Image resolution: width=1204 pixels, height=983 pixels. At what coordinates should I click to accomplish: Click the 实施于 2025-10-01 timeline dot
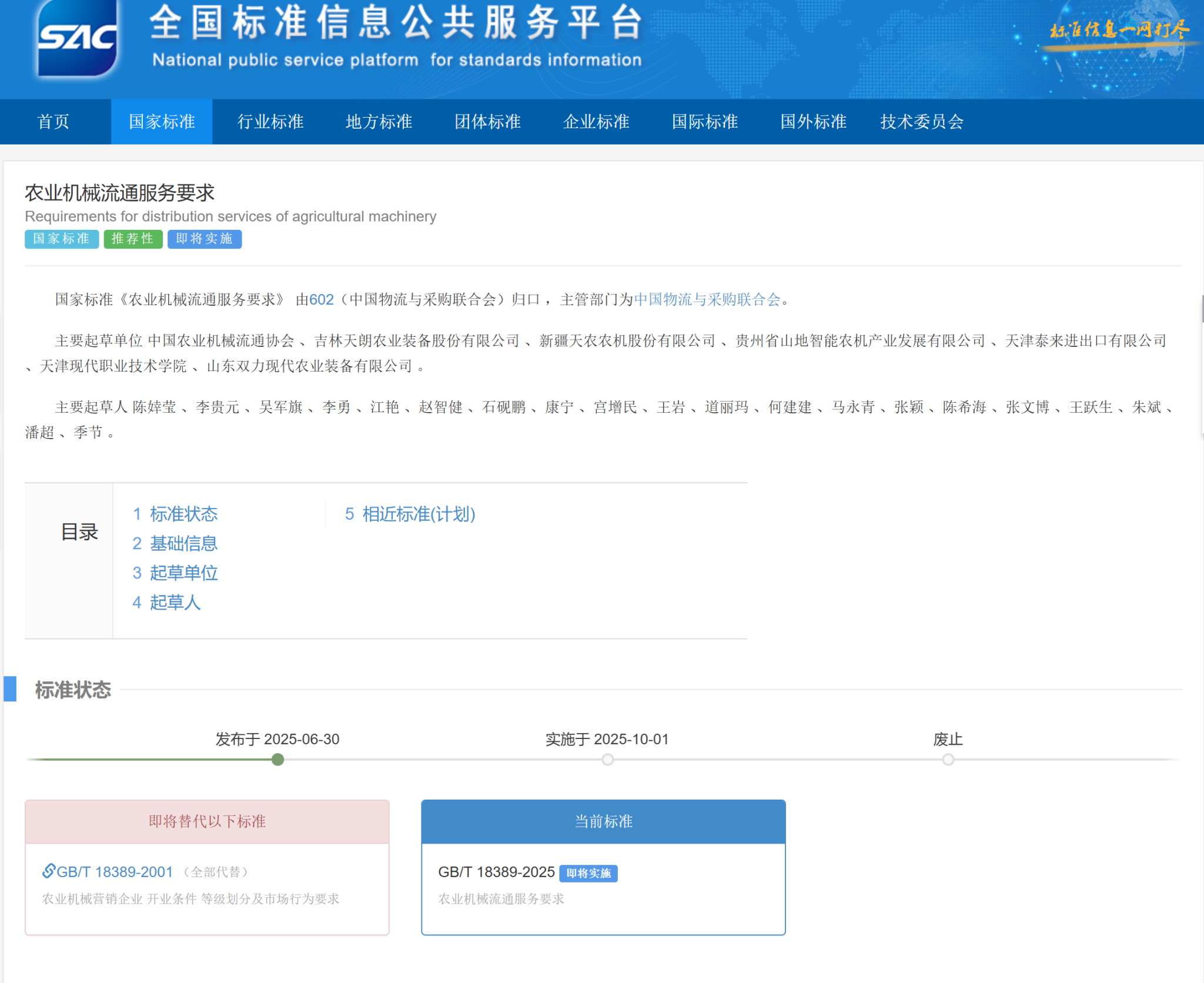pyautogui.click(x=607, y=760)
